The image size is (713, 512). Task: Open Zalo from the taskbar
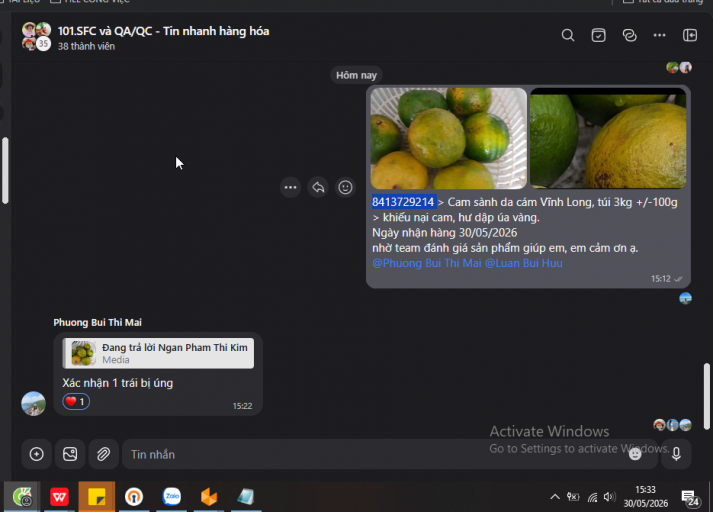171,497
